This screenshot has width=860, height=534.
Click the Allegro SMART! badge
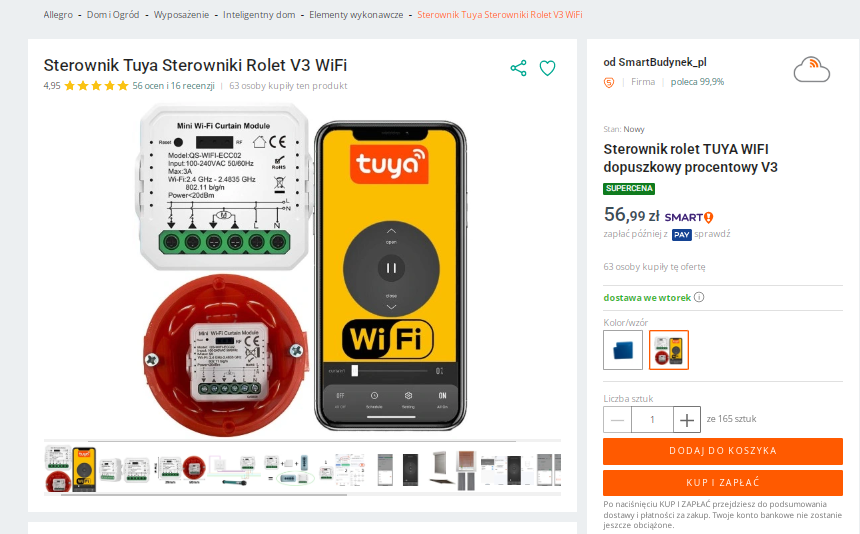click(x=688, y=217)
